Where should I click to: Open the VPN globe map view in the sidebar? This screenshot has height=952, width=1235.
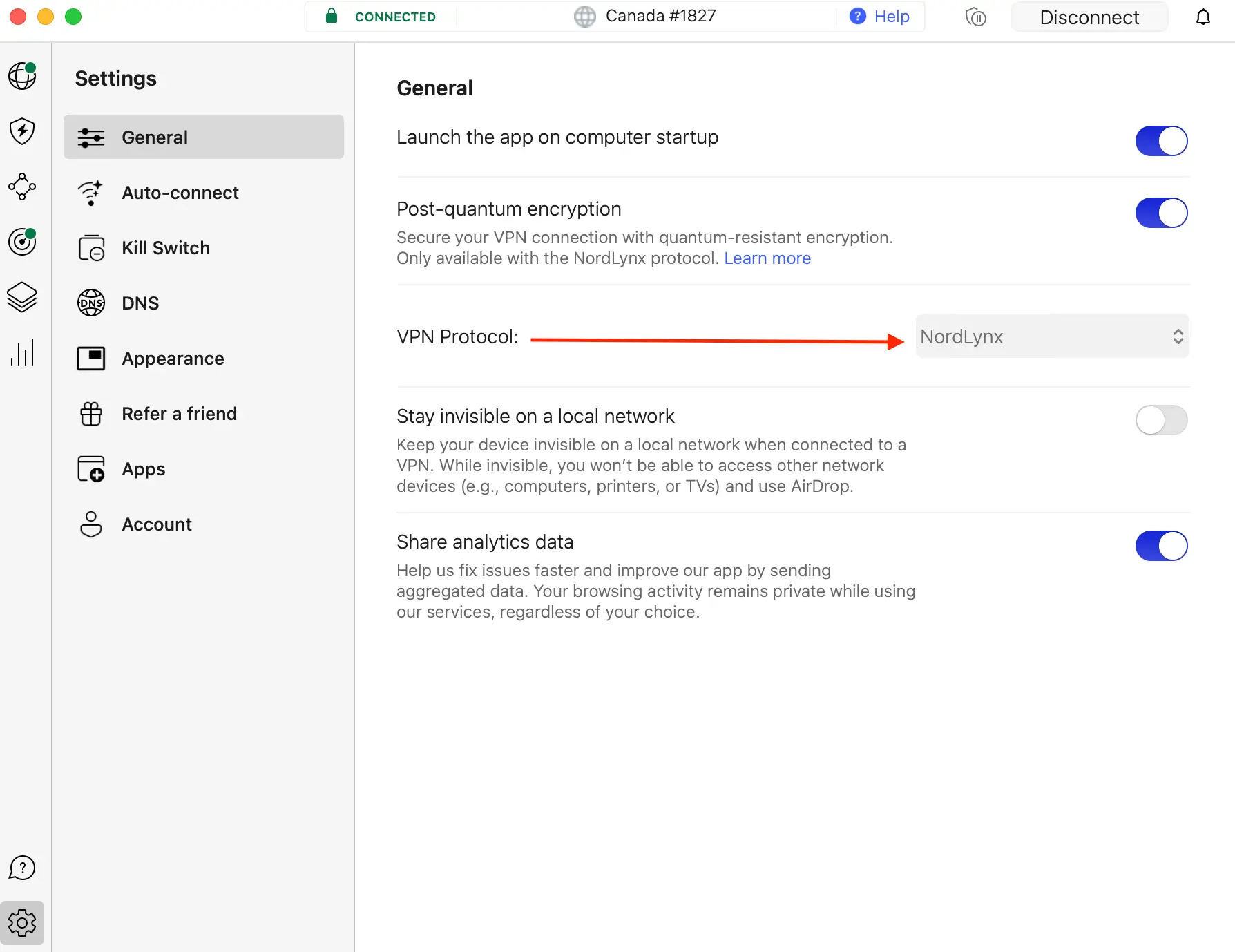point(22,76)
